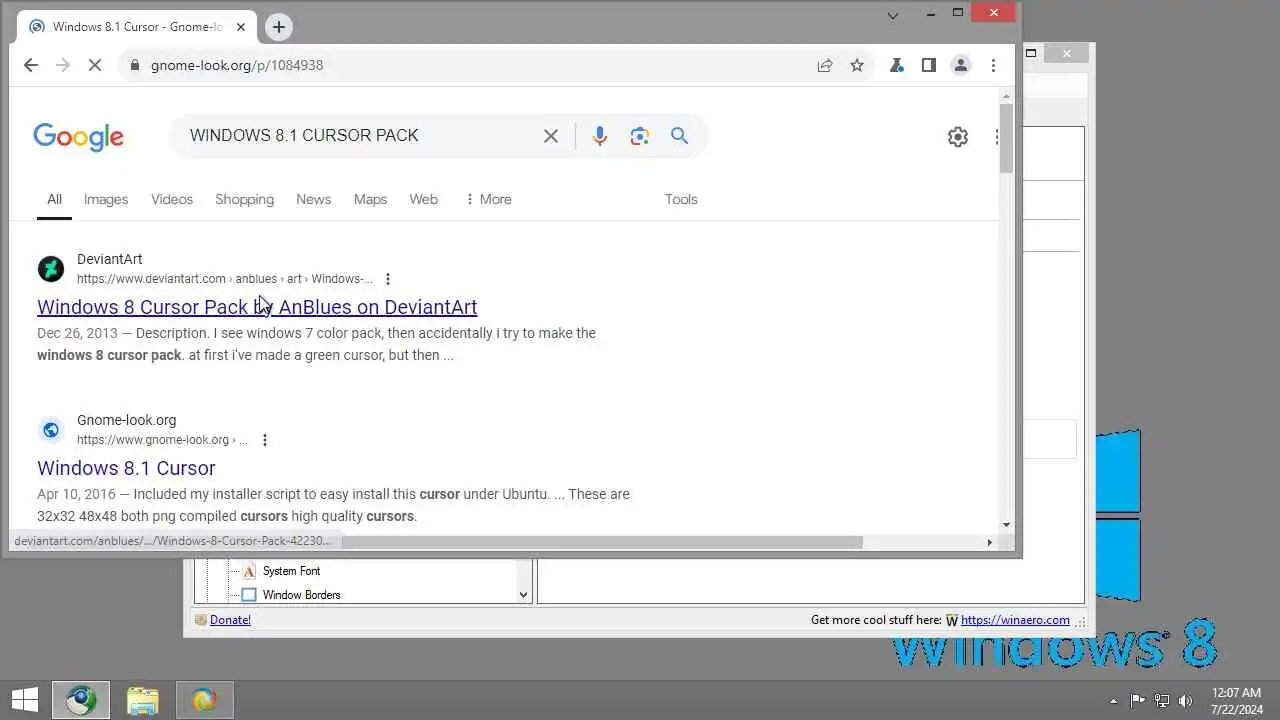Open Gnome-look.org result options menu

click(264, 440)
